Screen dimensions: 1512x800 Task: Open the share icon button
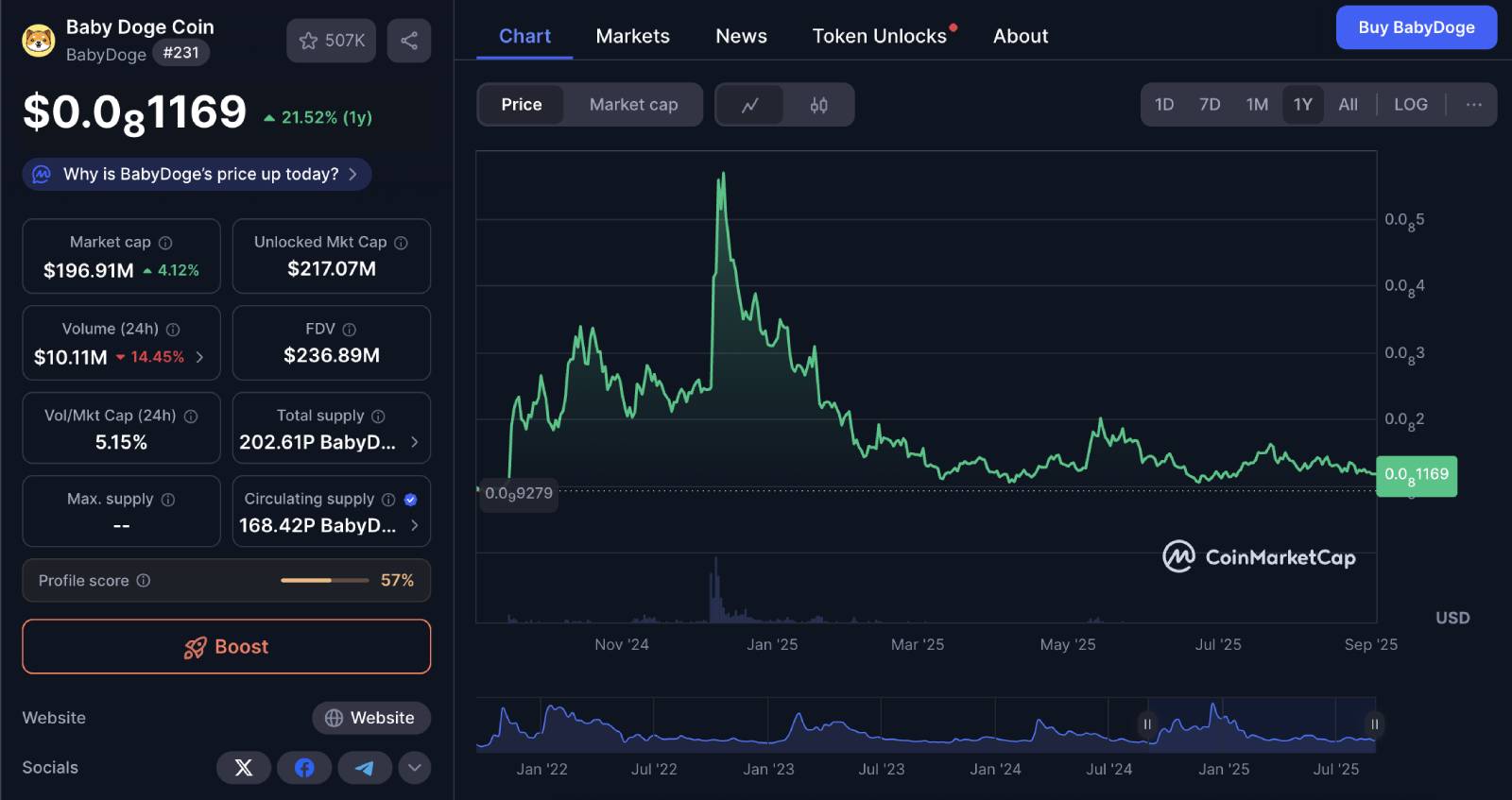click(x=409, y=41)
